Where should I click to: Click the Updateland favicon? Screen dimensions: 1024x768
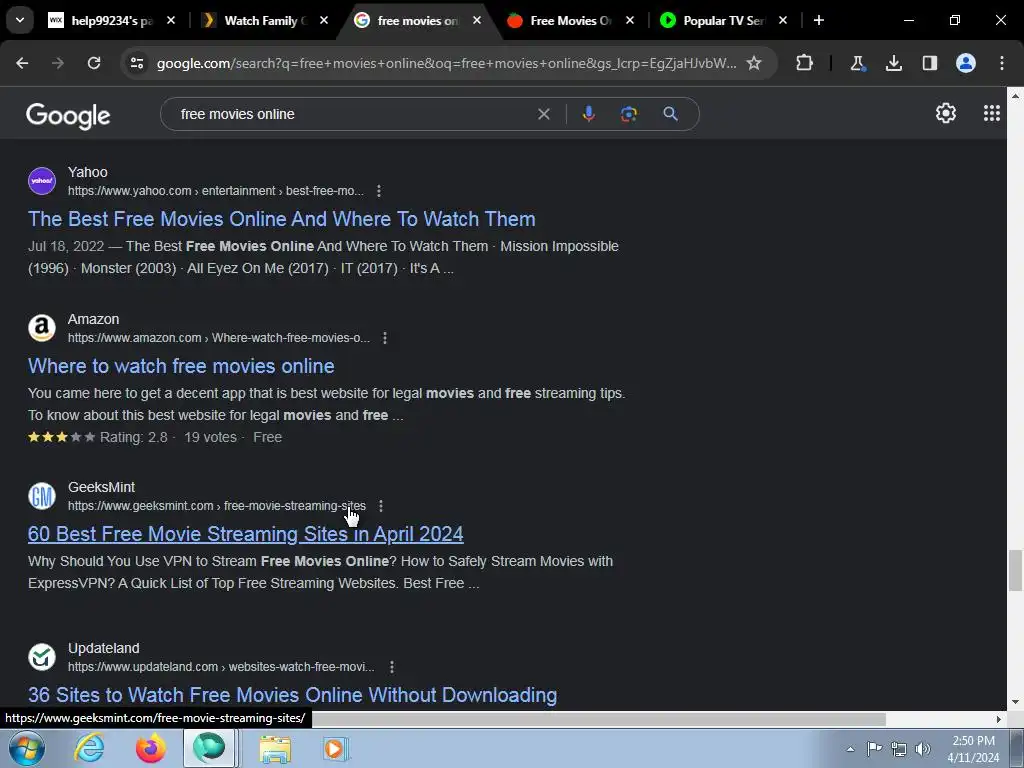tap(42, 657)
